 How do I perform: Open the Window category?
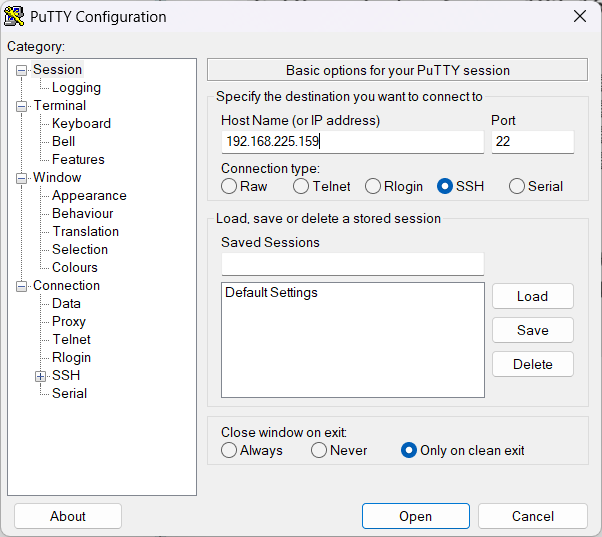click(x=57, y=178)
